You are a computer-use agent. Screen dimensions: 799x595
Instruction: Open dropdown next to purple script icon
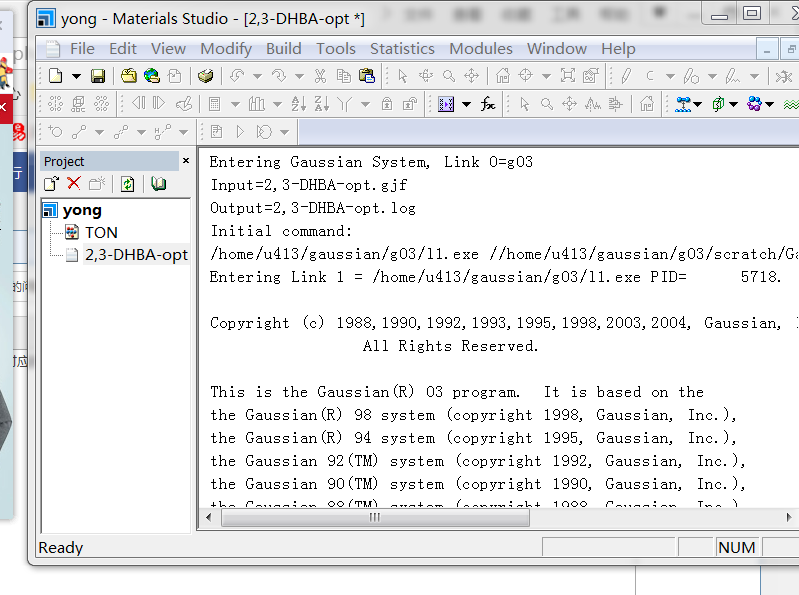466,104
